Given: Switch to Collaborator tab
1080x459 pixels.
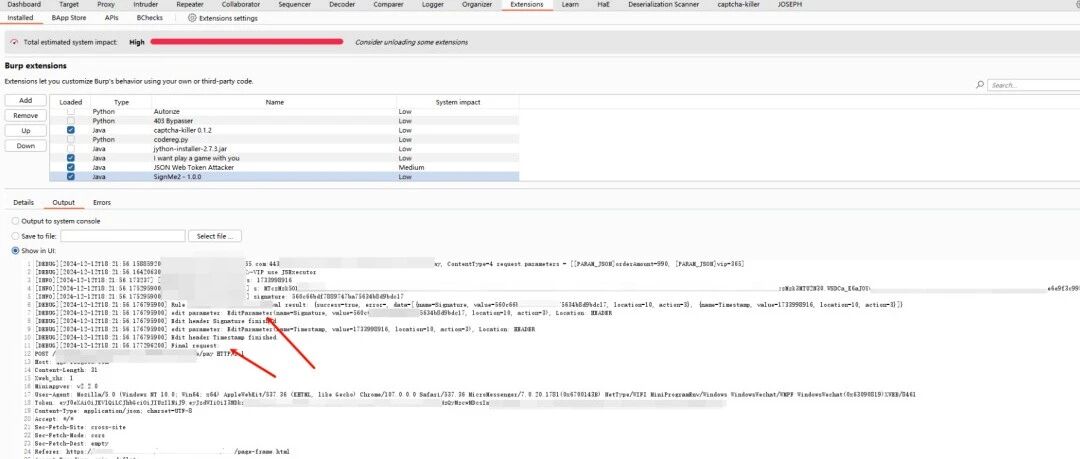Looking at the screenshot, I should (x=240, y=4).
